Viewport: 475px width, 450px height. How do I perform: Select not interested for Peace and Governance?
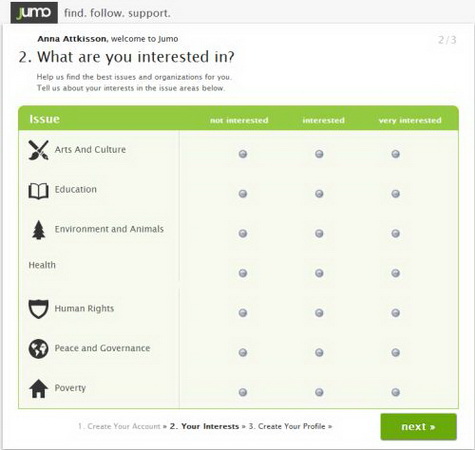[x=243, y=352]
